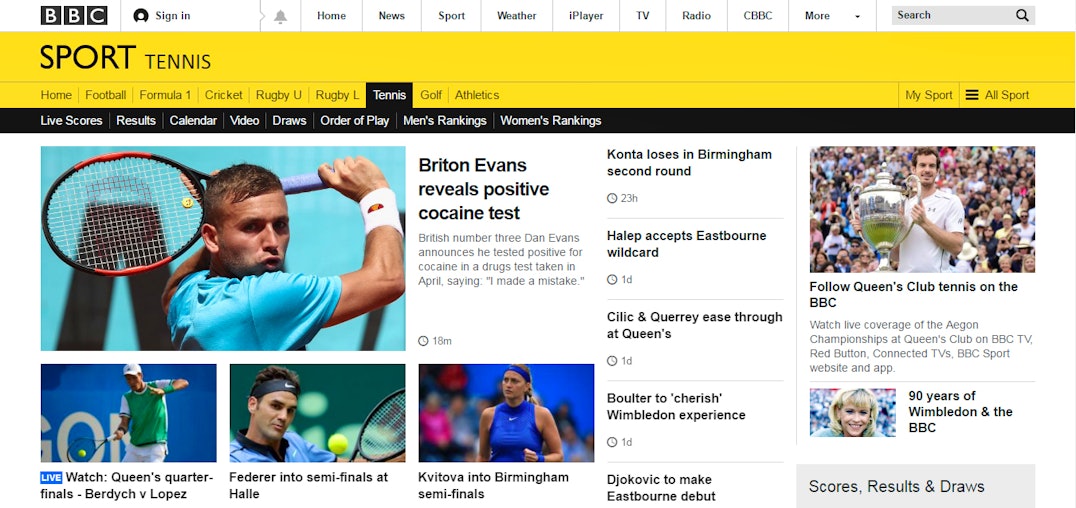Viewport: 1076px width, 508px height.
Task: Click clock icon under Konta story
Action: 612,198
